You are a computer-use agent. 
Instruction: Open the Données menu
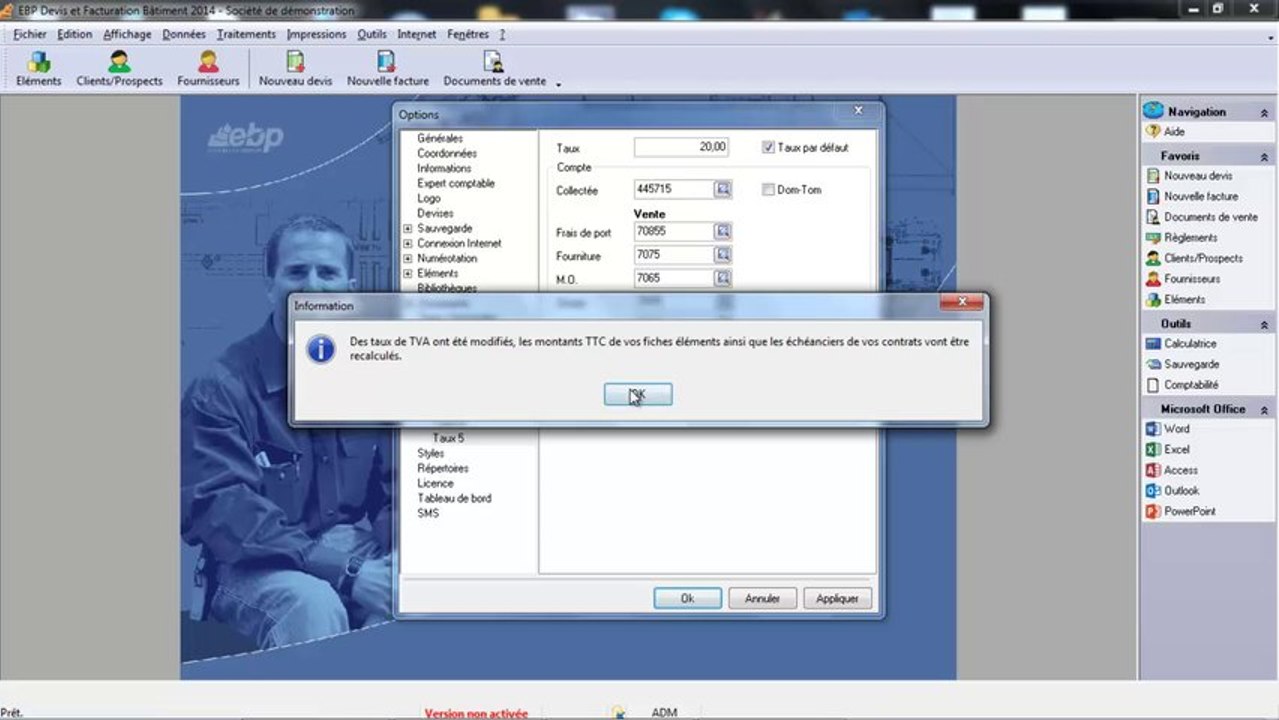(x=184, y=34)
